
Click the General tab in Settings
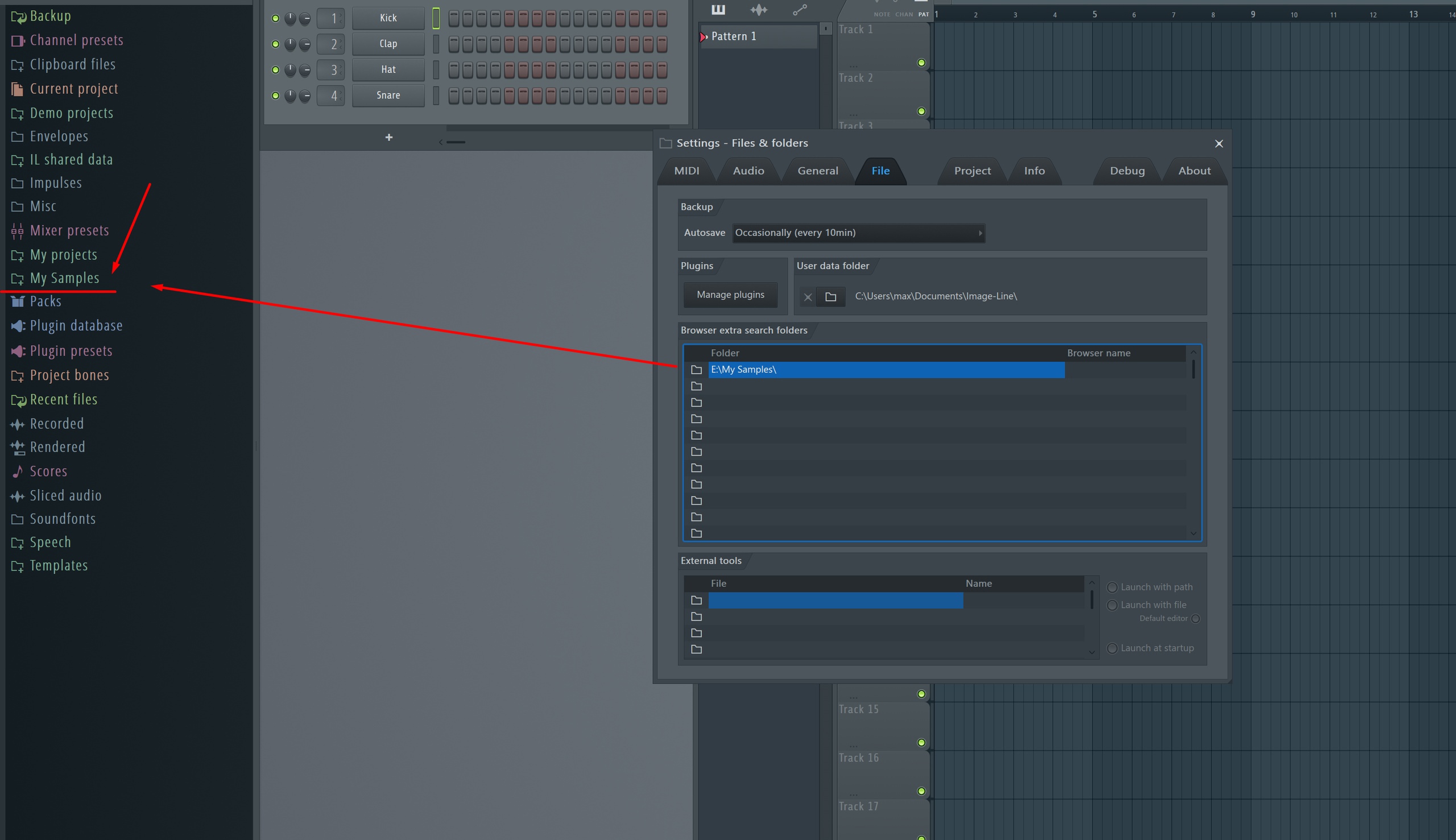point(818,170)
